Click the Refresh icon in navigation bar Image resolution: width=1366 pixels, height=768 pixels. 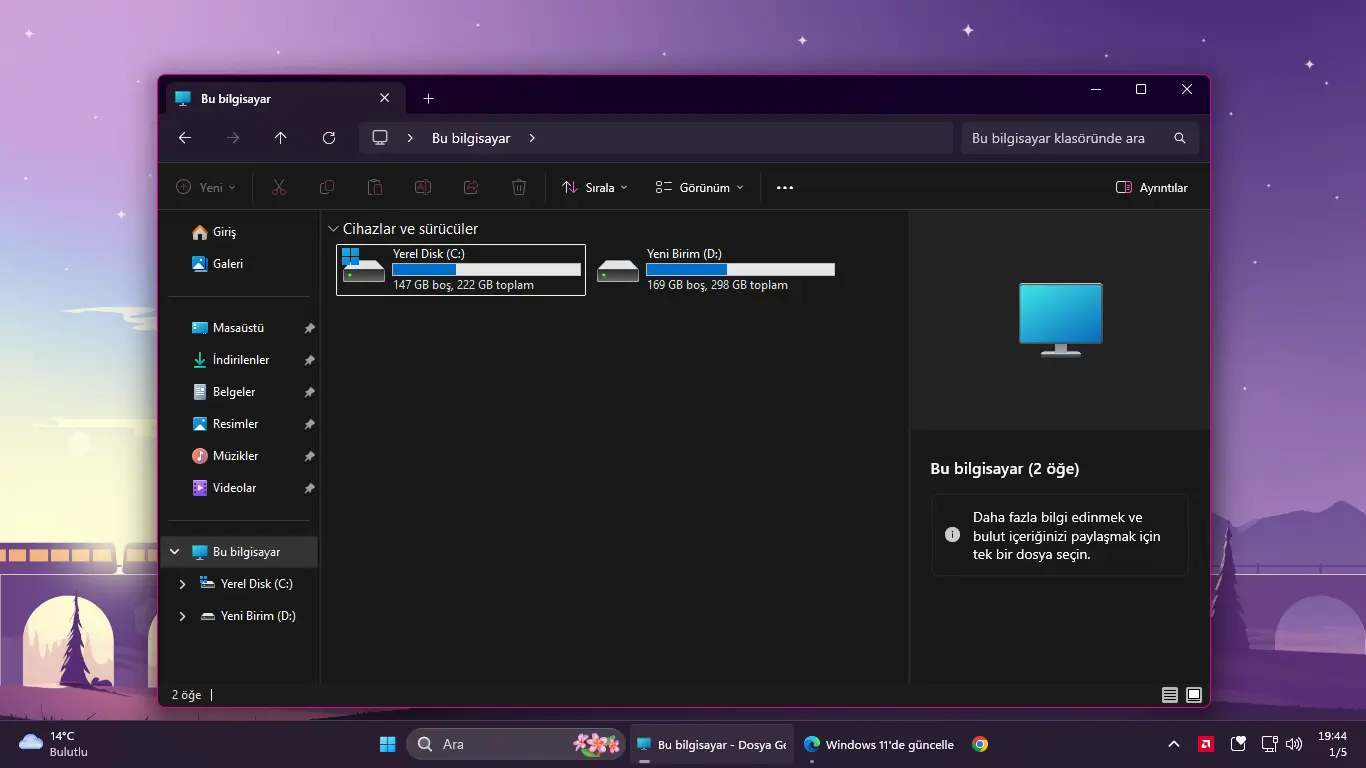(329, 138)
